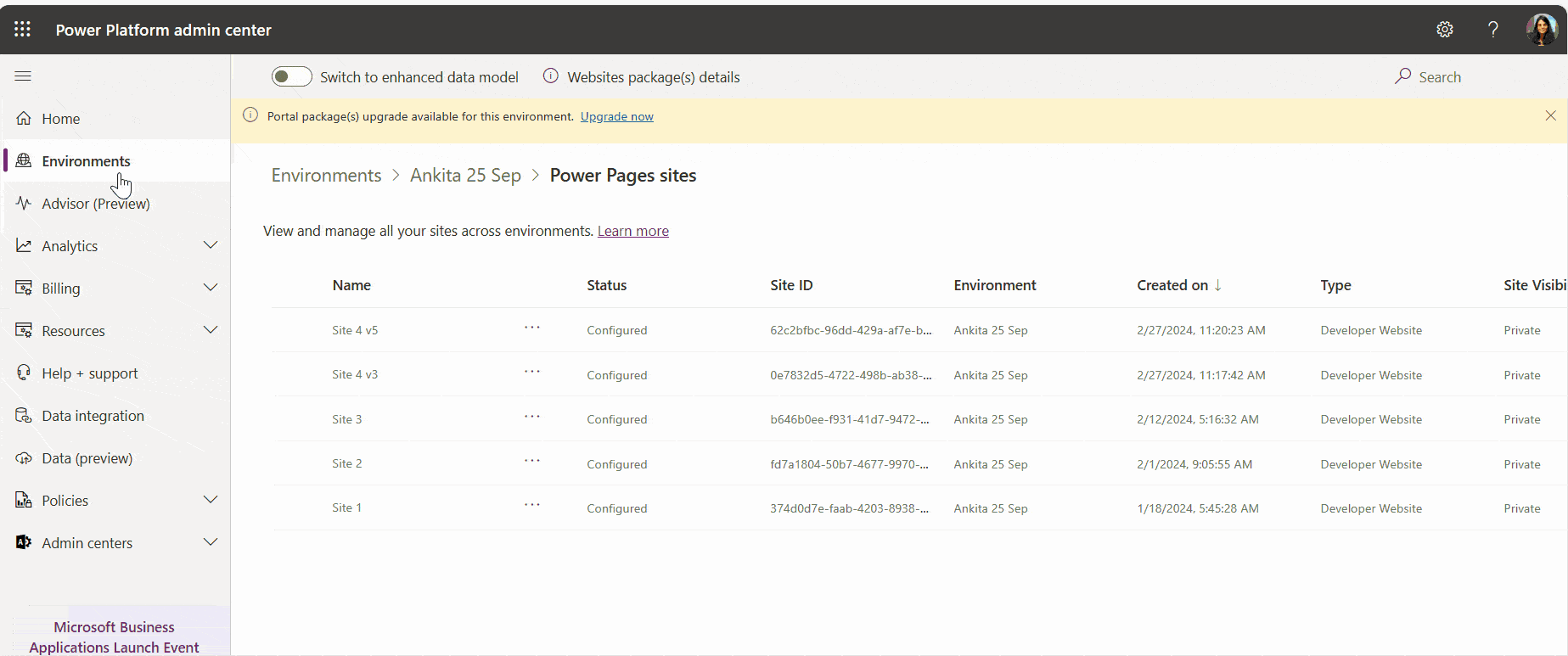Screen dimensions: 1568x656
Task: Click the Learn more link
Action: tap(633, 231)
